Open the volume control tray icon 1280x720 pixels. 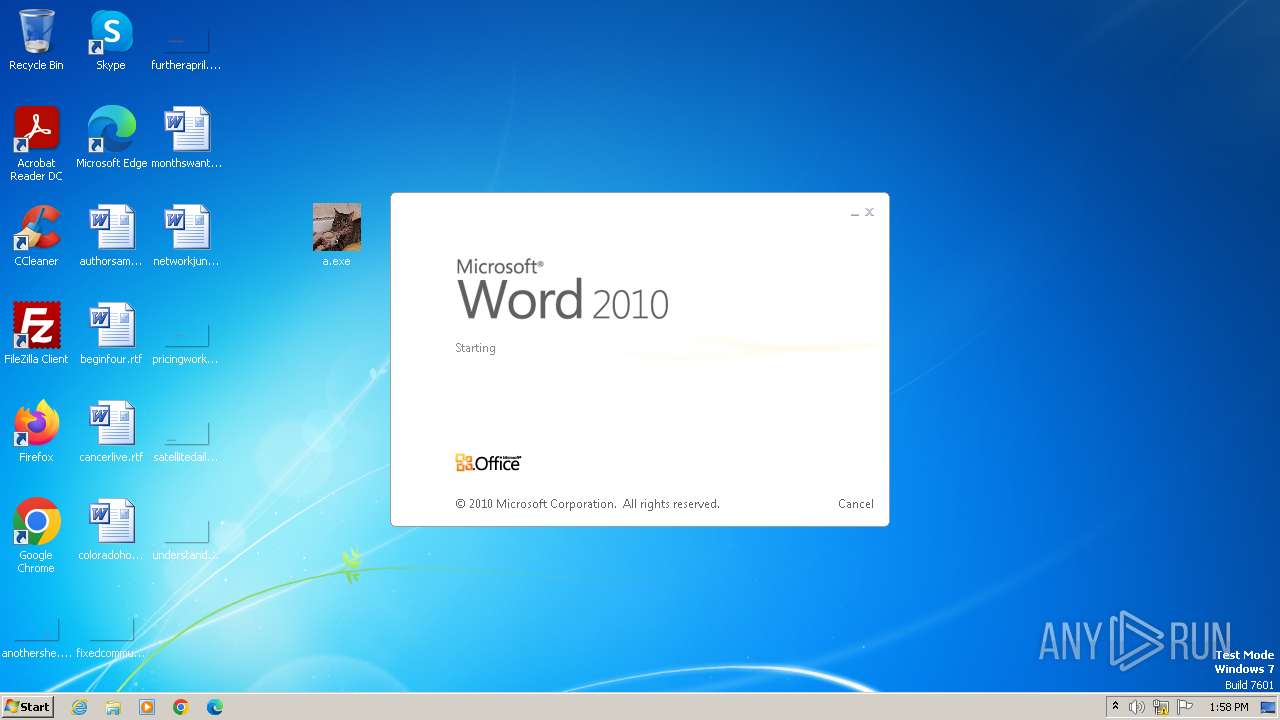click(x=1137, y=707)
